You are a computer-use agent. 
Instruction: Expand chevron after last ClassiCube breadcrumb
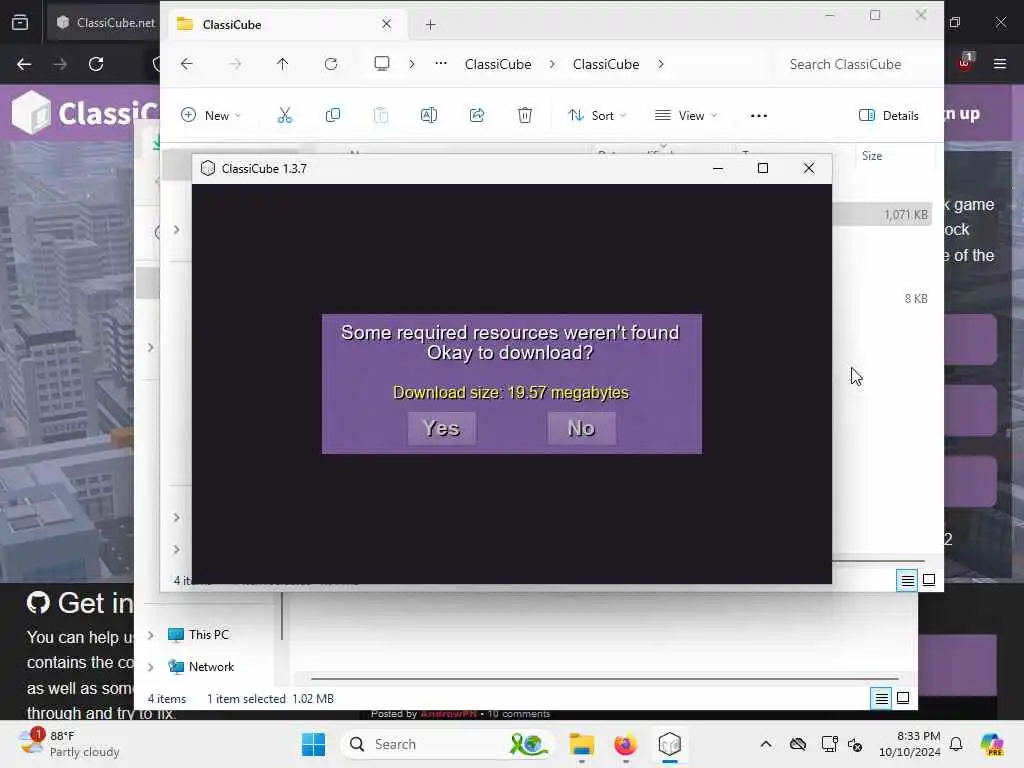[x=661, y=64]
